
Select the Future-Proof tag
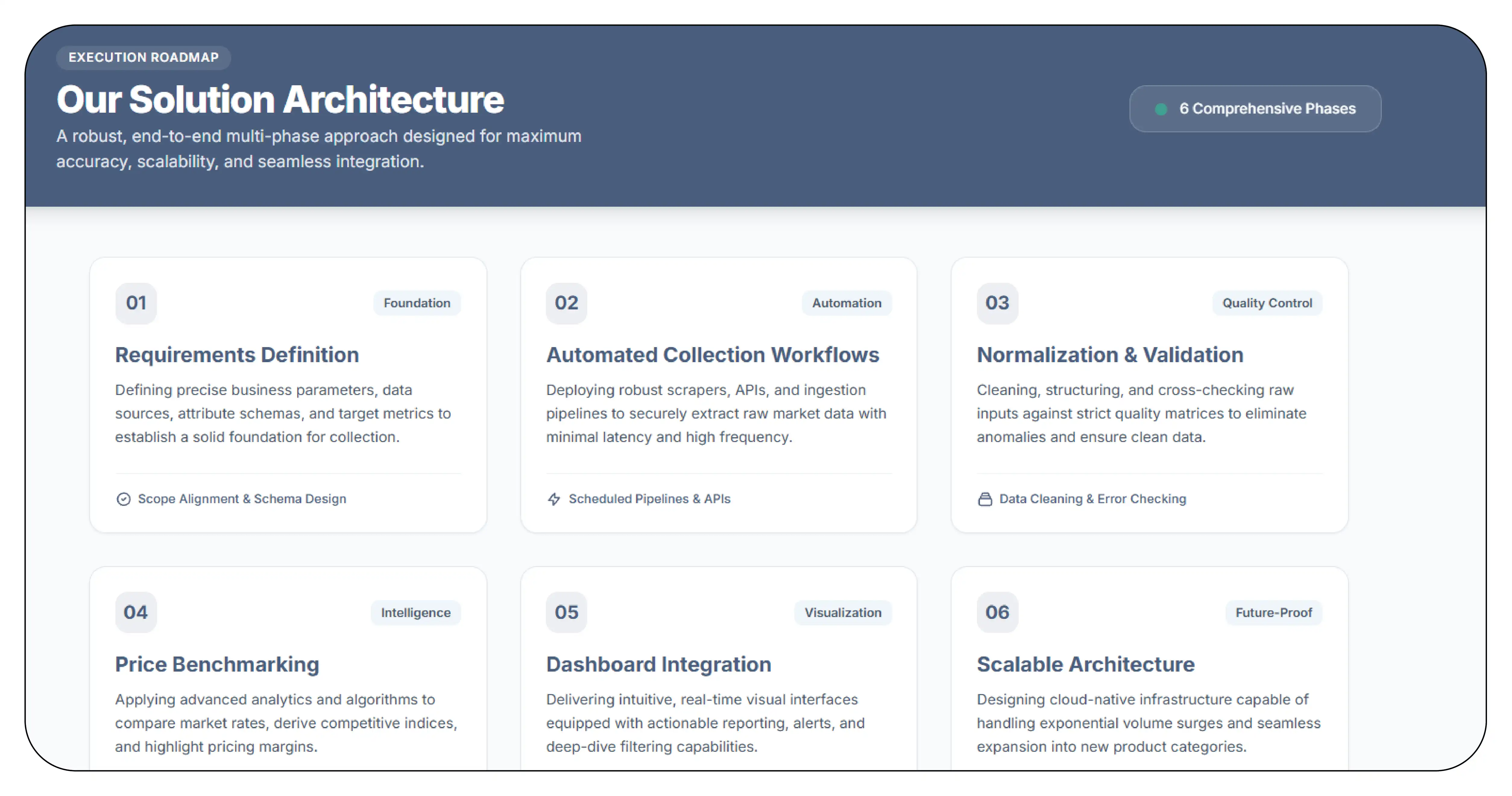click(1273, 613)
